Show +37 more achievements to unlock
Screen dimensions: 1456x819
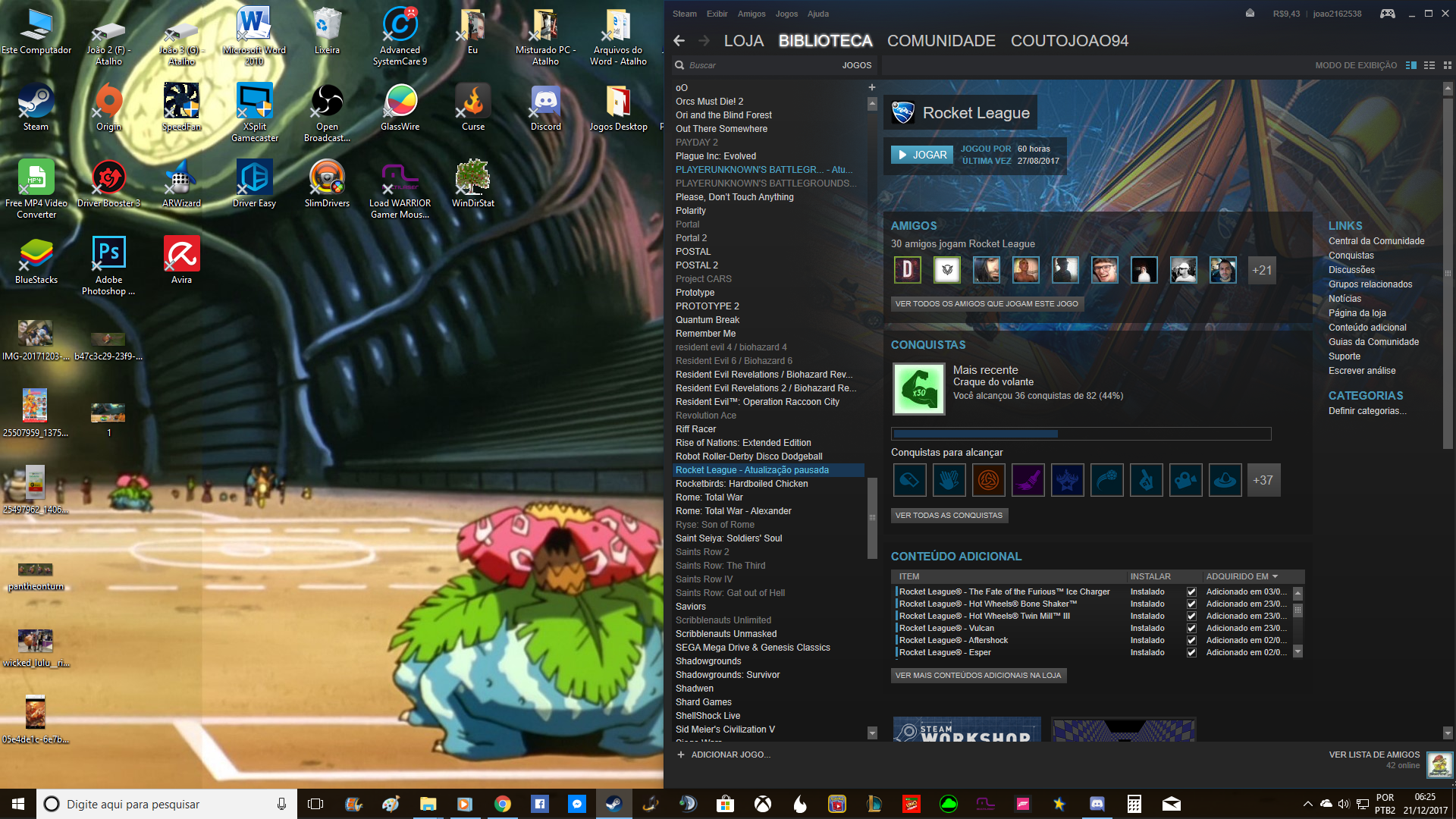1263,480
